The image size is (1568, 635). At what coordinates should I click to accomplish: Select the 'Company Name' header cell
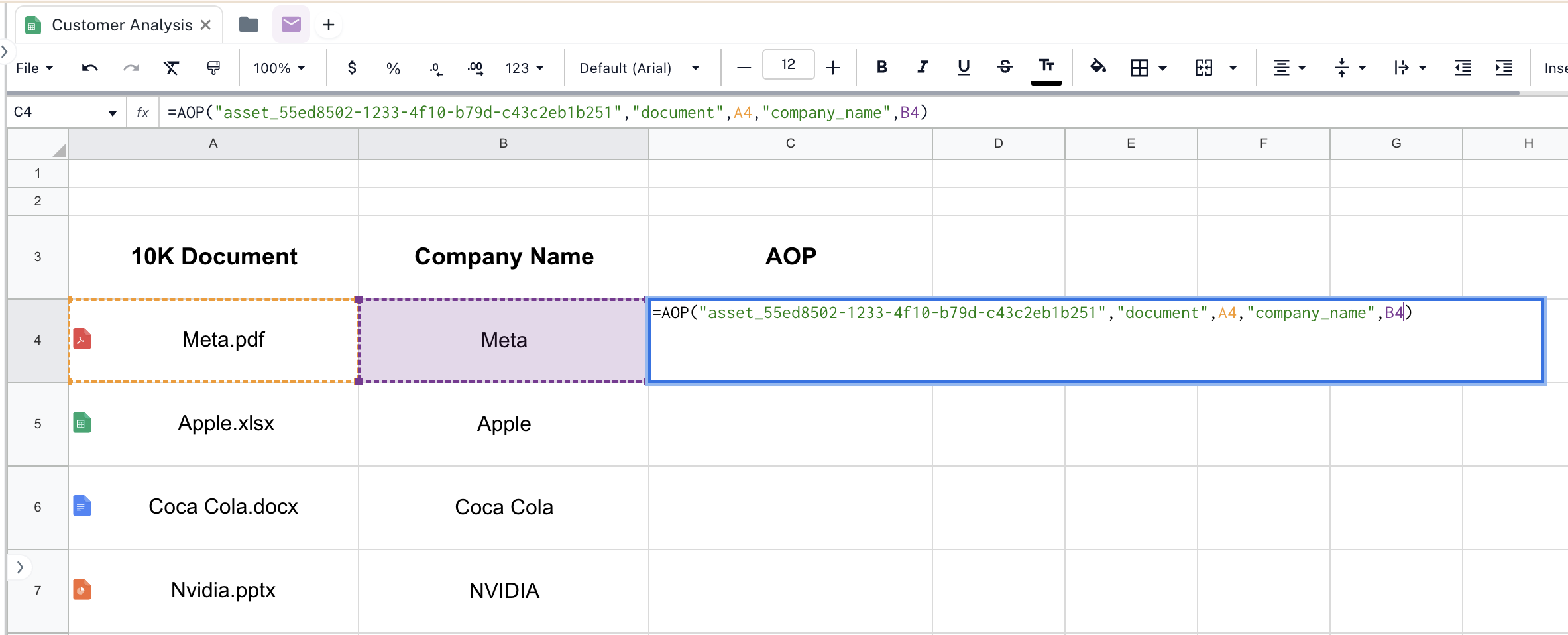(x=504, y=257)
